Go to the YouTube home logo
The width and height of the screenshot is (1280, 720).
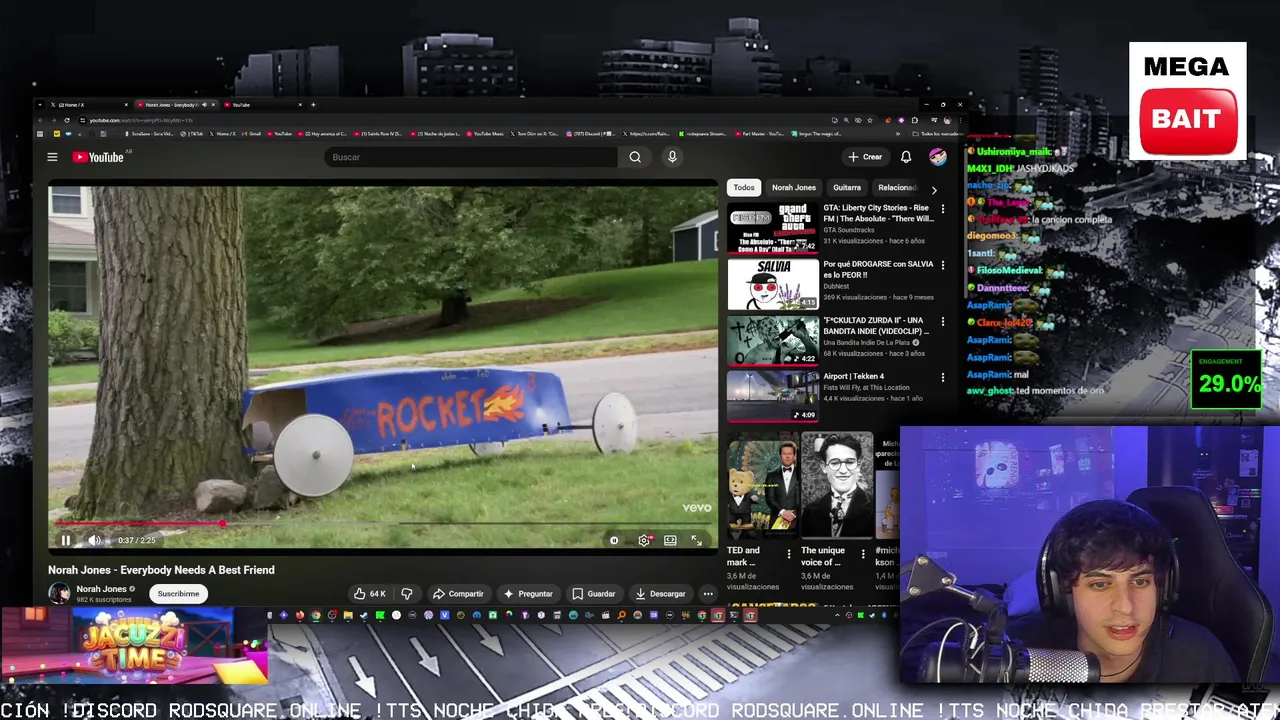98,157
